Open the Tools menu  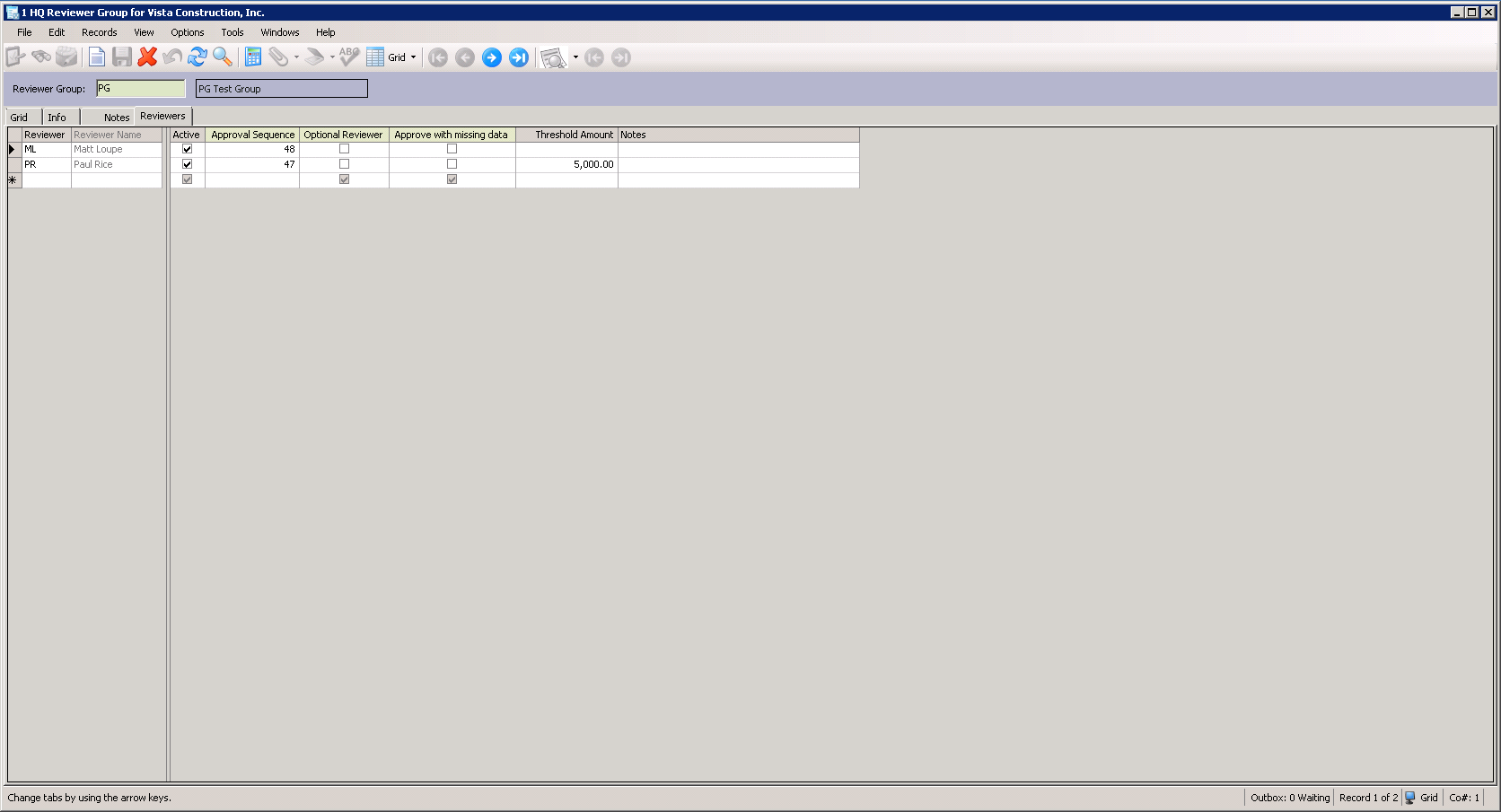click(233, 32)
